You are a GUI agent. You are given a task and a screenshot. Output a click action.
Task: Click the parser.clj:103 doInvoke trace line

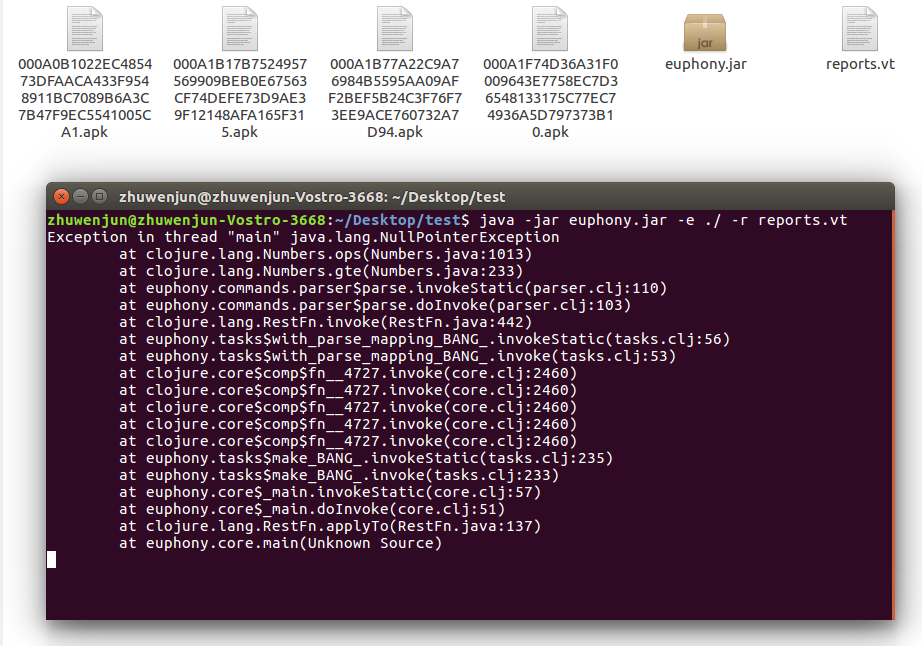[375, 306]
